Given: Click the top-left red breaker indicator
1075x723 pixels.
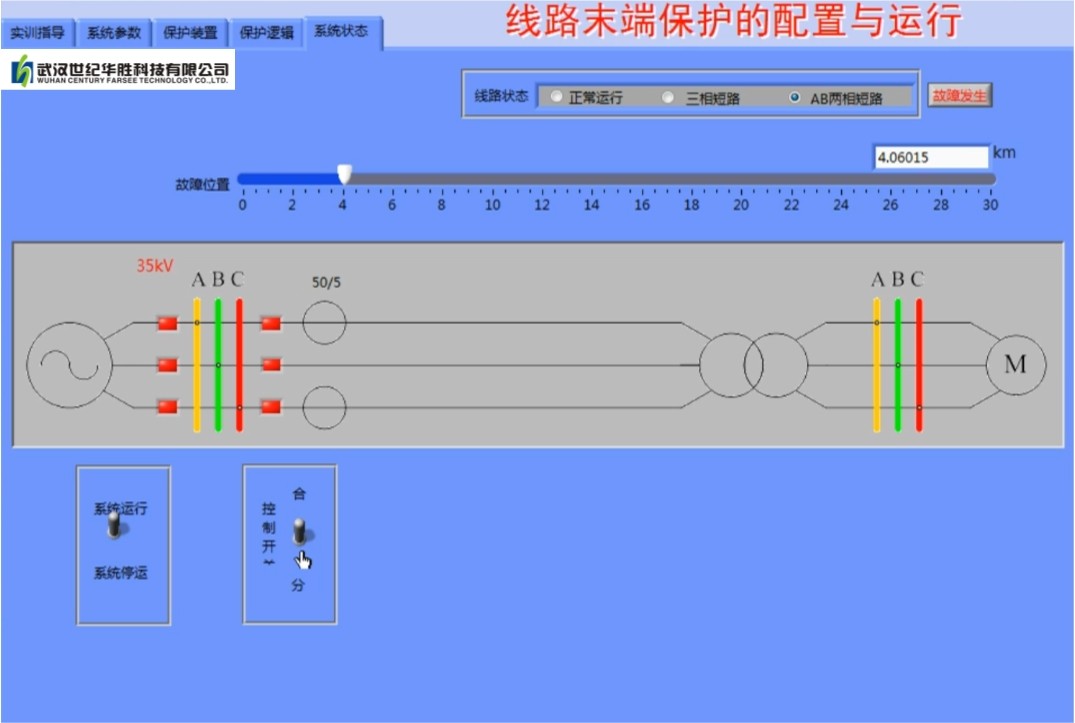Looking at the screenshot, I should tap(167, 323).
